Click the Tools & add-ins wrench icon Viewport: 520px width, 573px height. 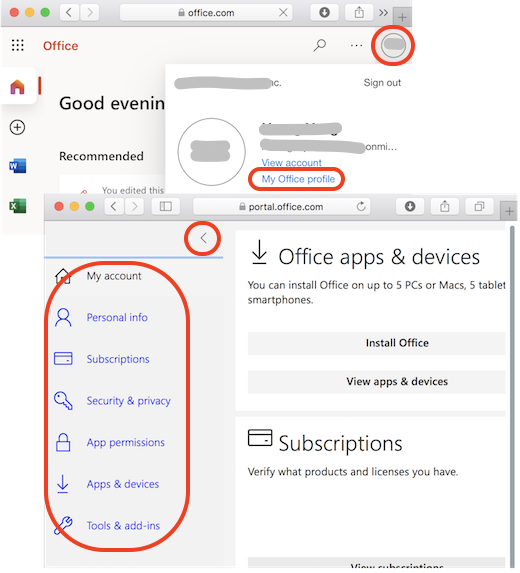tap(63, 526)
